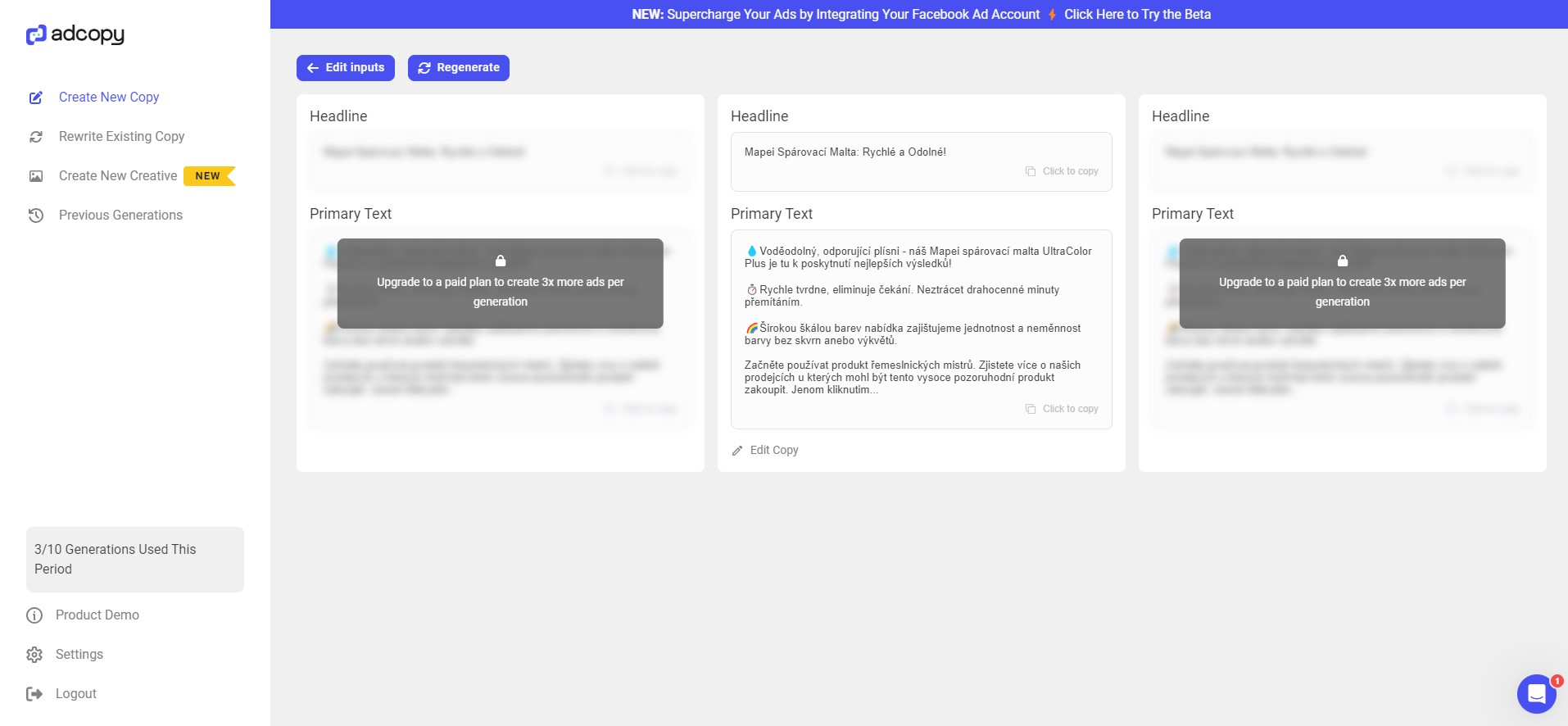Click upgrade overlay on third card
Screen dimensions: 1568x726
point(1343,284)
